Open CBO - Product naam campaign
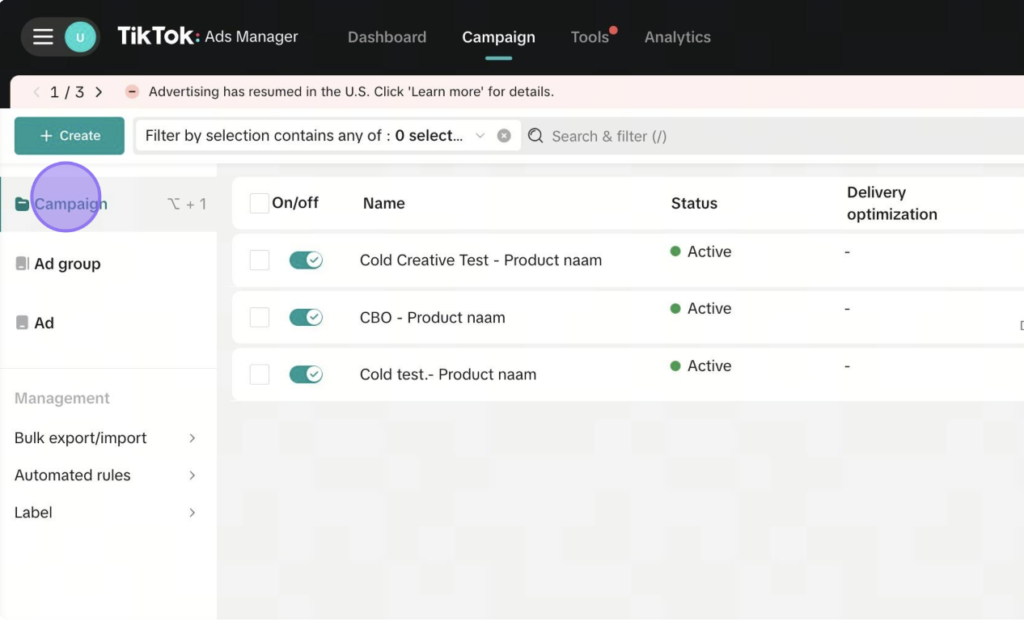This screenshot has width=1024, height=634. coord(432,317)
